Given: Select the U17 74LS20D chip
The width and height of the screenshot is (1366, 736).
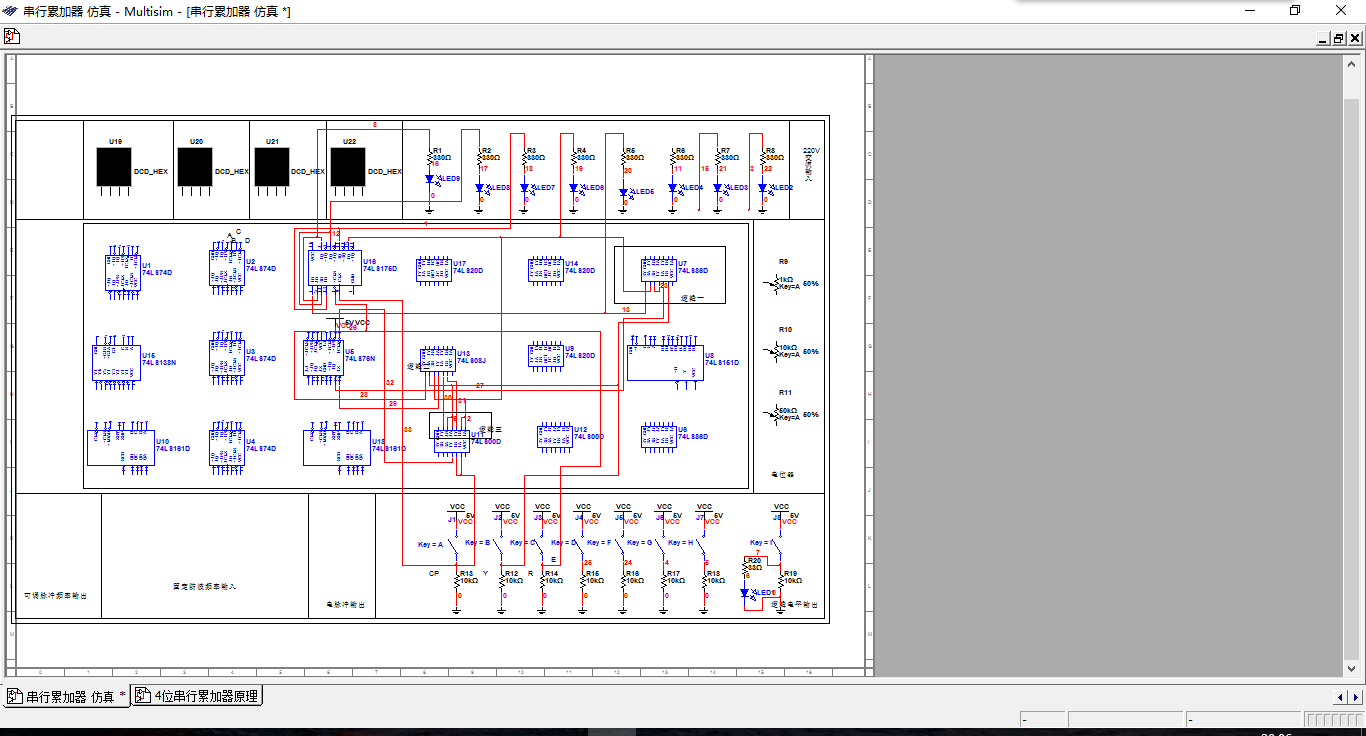Looking at the screenshot, I should pos(434,270).
